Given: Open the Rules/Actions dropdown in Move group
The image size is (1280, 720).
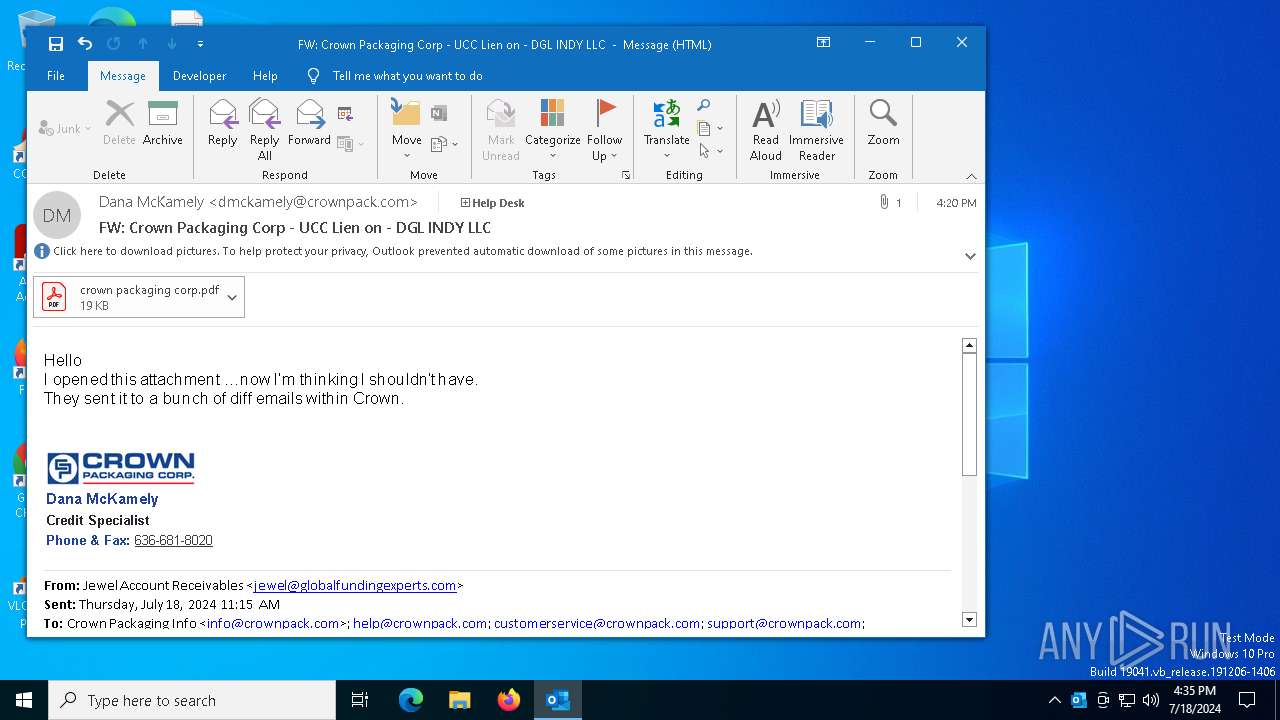Looking at the screenshot, I should point(444,144).
